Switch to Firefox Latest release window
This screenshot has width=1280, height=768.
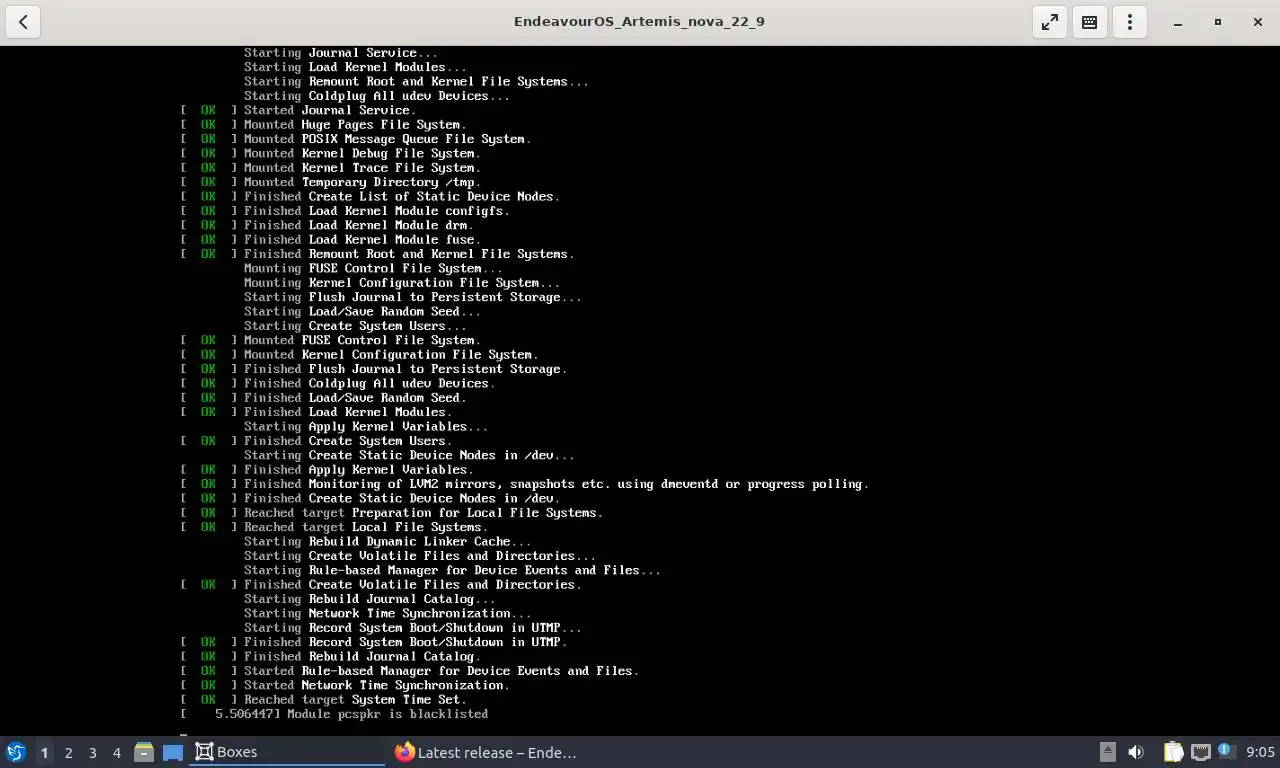(486, 752)
